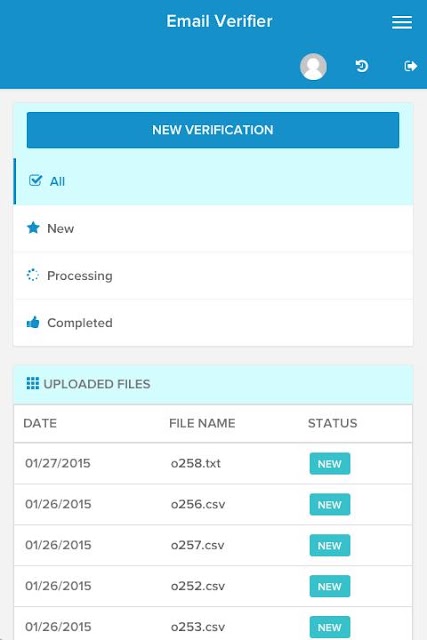This screenshot has height=640, width=427.
Task: Click the checkmark icon beside All
Action: coord(35,180)
